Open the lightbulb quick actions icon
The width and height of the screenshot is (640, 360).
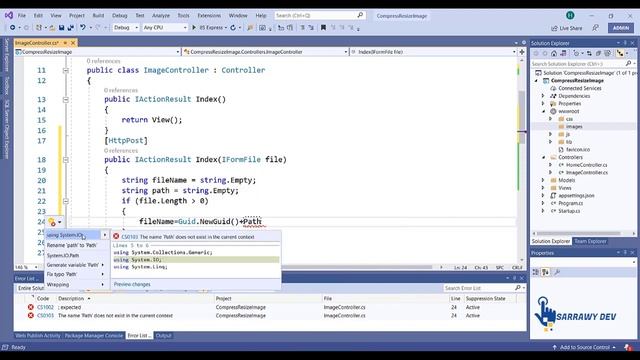click(x=52, y=222)
